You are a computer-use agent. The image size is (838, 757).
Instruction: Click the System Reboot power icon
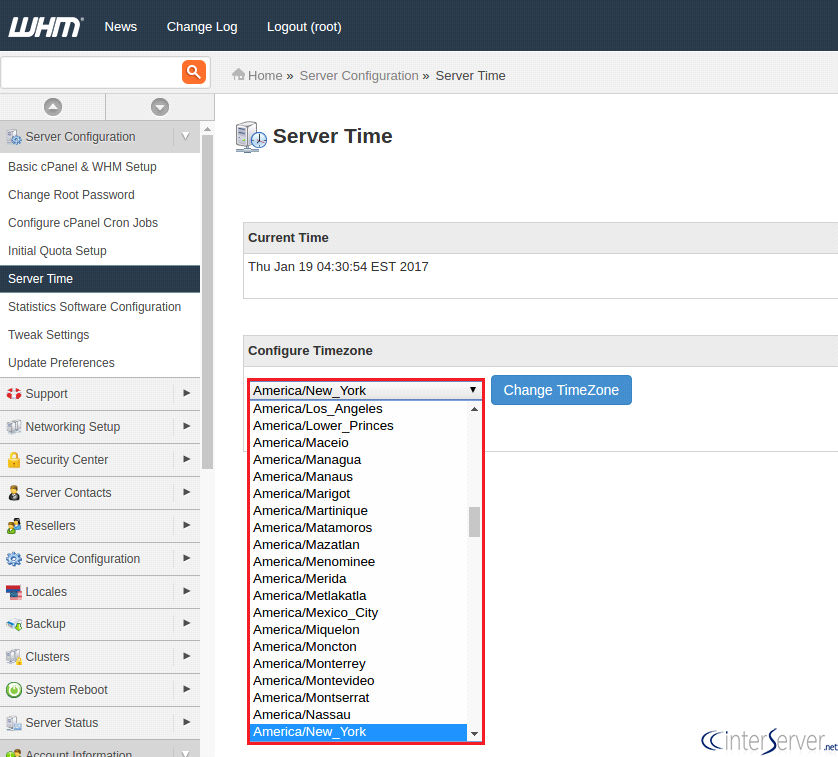click(12, 690)
